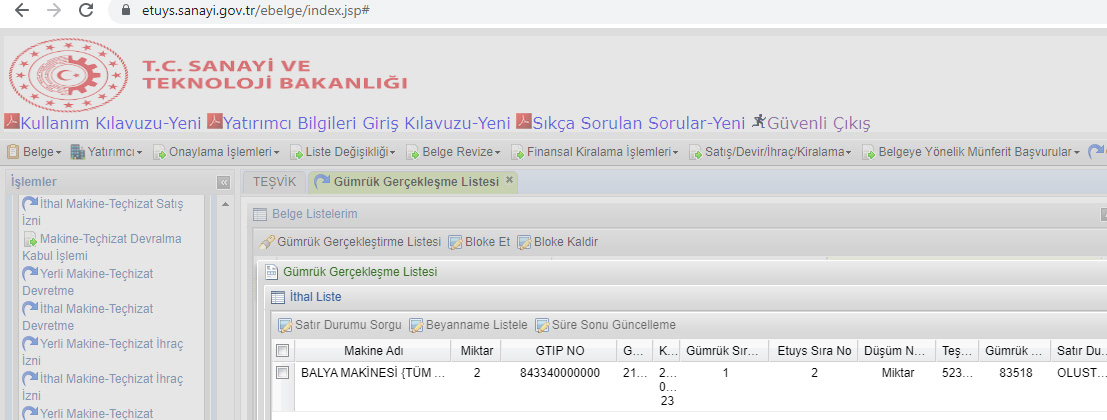Open Yerli Makine-Teçhizat İhraç İzni
Image resolution: width=1107 pixels, height=420 pixels.
[102, 352]
